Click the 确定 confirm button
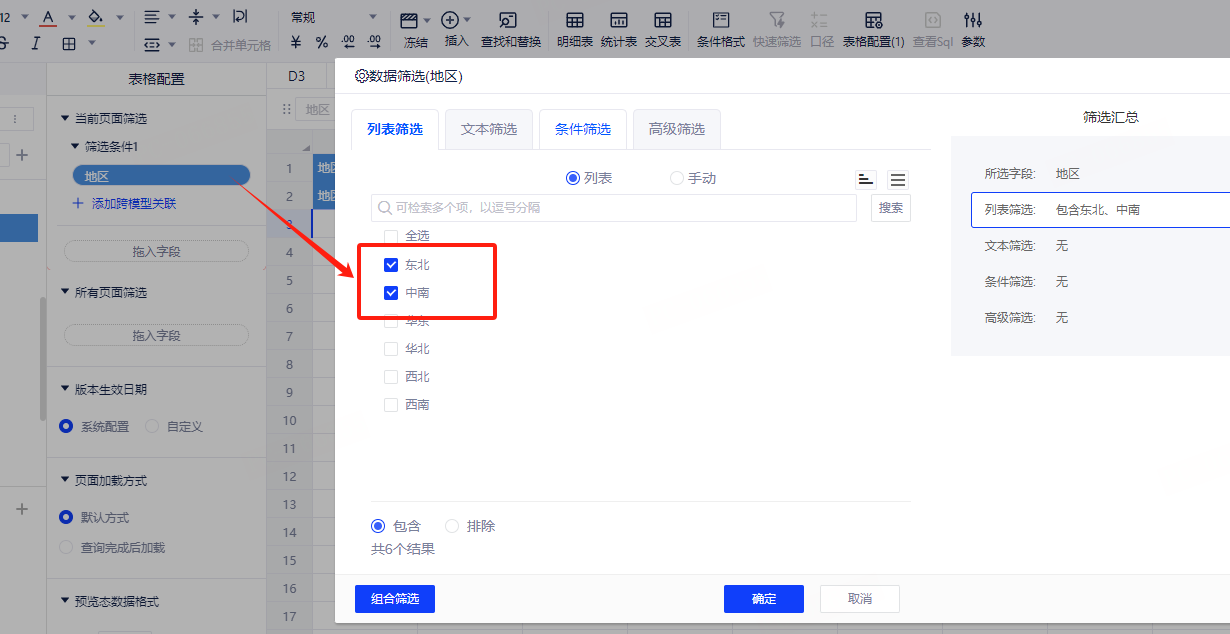This screenshot has width=1230, height=634. pos(763,599)
